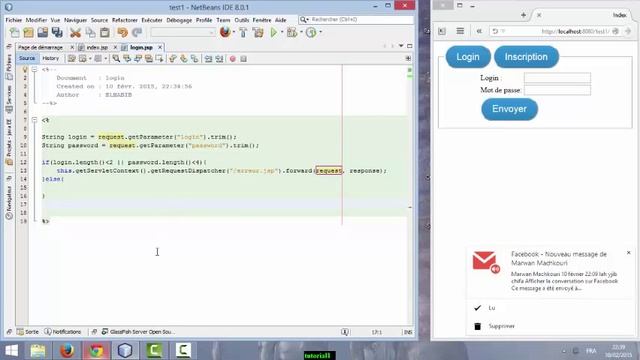The width and height of the screenshot is (640, 360).
Task: Open the Source menu
Action: tap(99, 20)
